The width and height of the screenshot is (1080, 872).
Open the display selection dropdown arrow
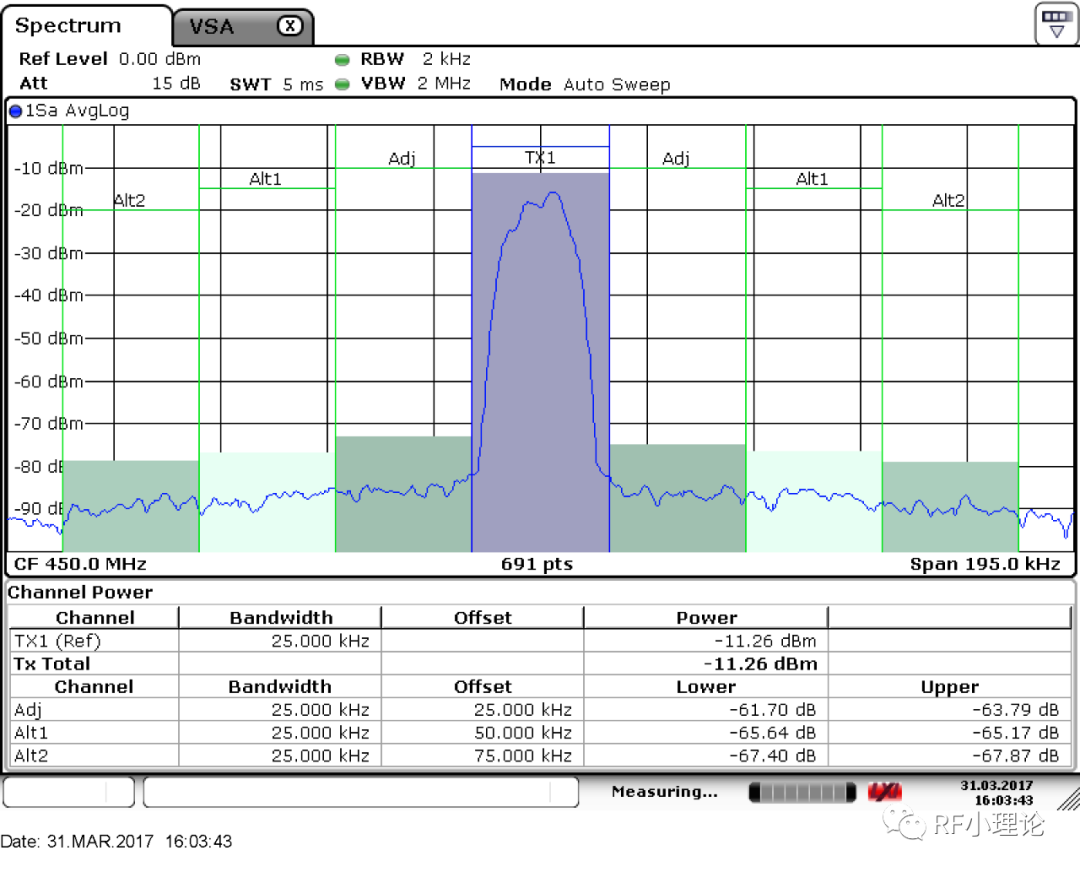coord(1057,32)
